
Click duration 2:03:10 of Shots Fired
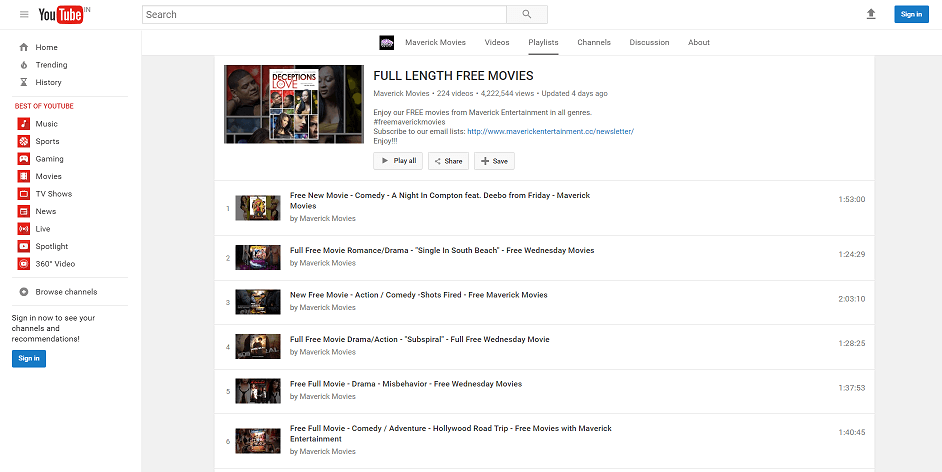click(852, 299)
